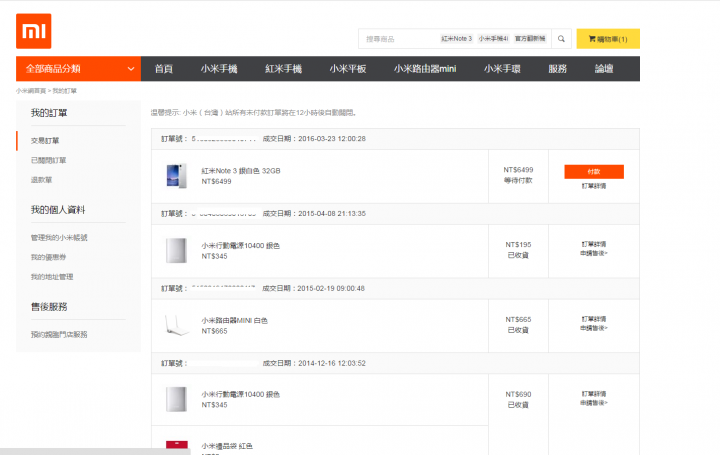Image resolution: width=720 pixels, height=455 pixels.
Task: Open the 小米禮品袋 紅色 product name
Action: tap(227, 446)
